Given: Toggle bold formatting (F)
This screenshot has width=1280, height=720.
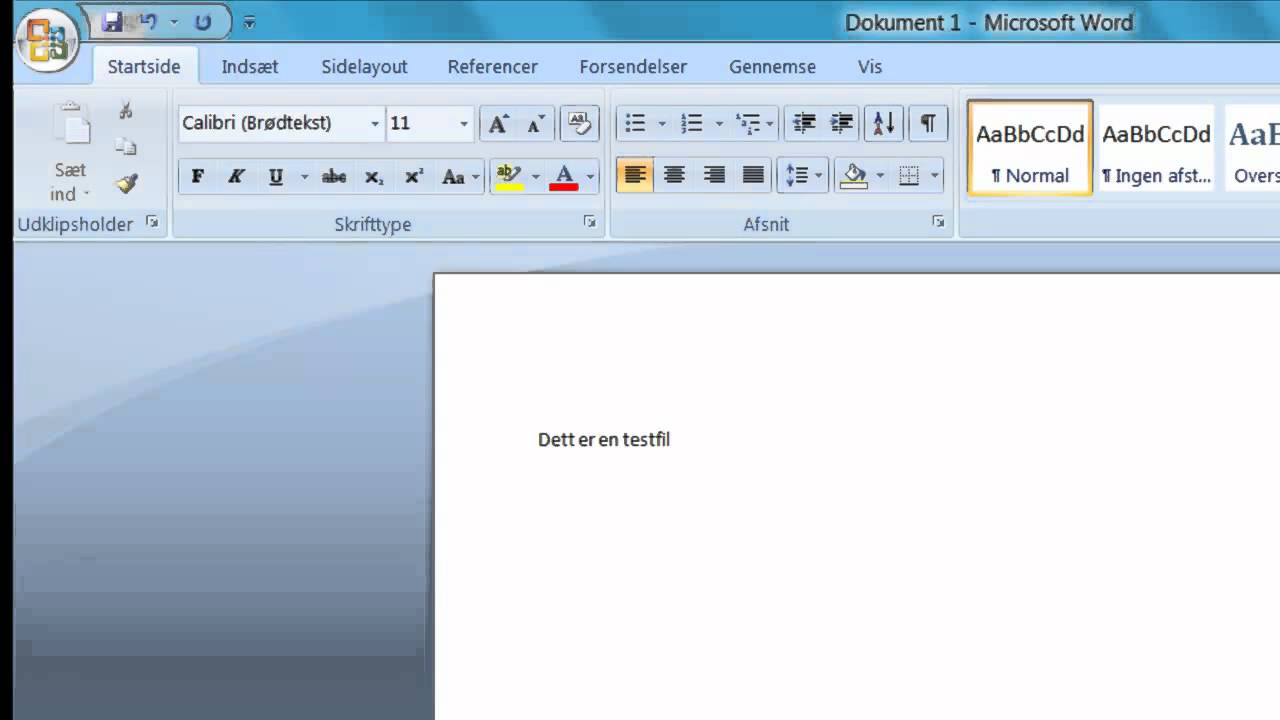Looking at the screenshot, I should click(198, 177).
